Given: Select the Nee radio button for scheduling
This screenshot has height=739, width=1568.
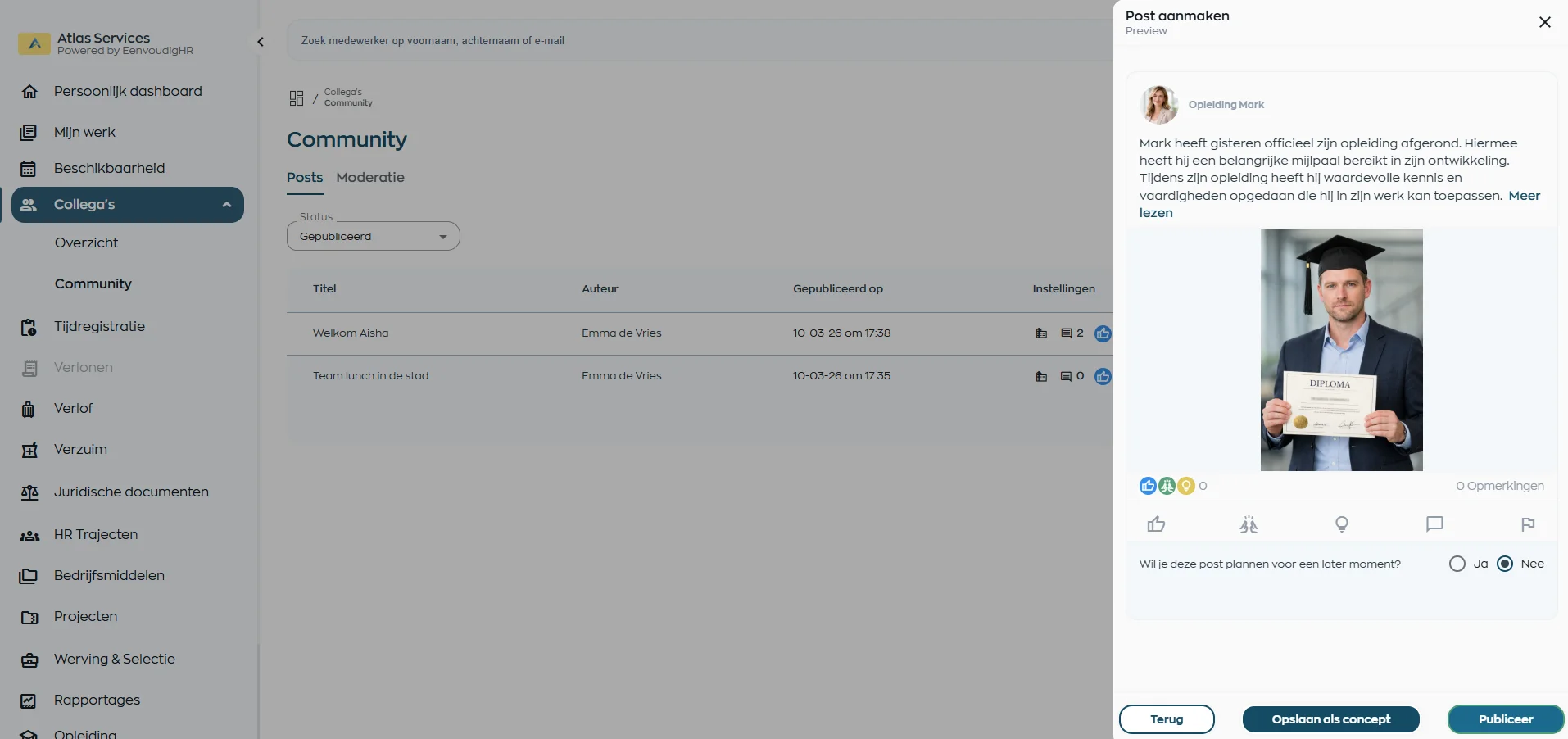Looking at the screenshot, I should [1505, 564].
